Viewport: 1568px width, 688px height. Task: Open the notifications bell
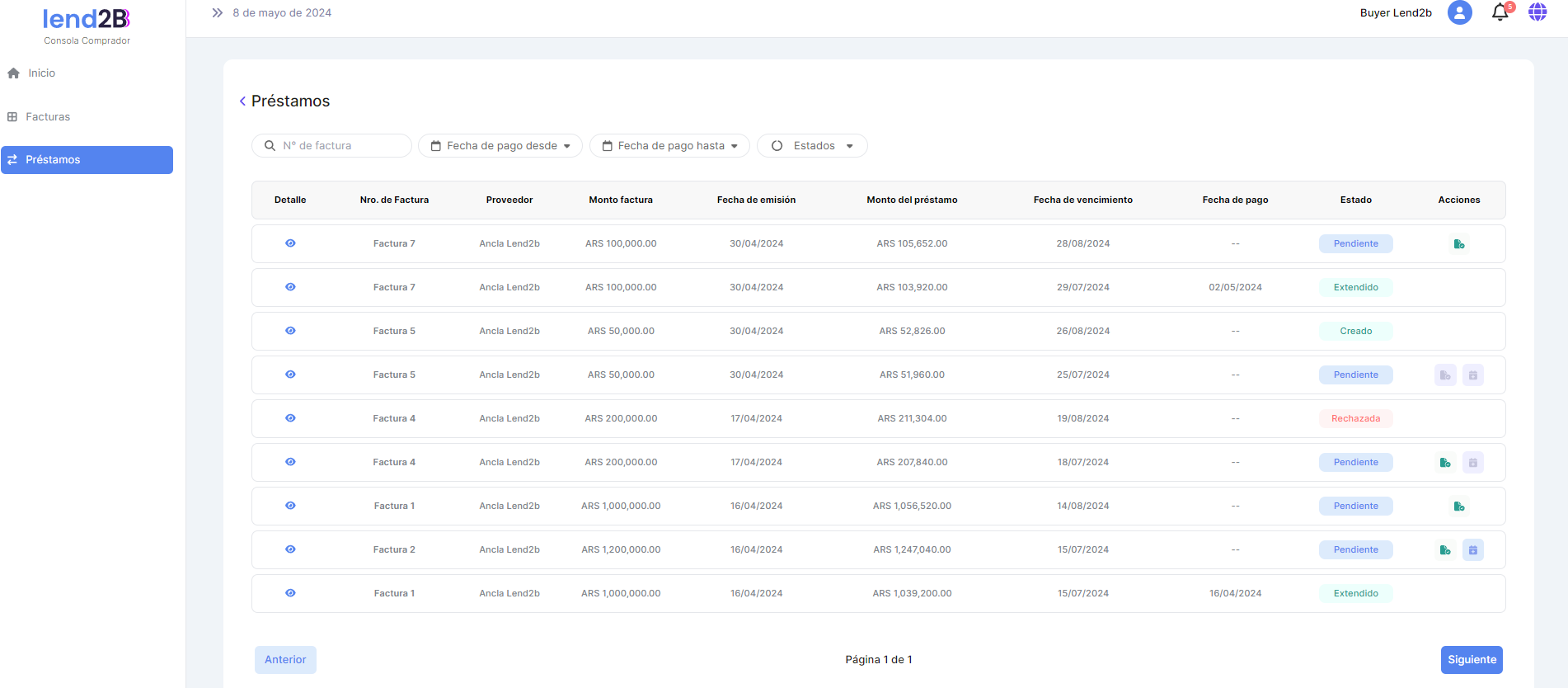click(x=1500, y=13)
